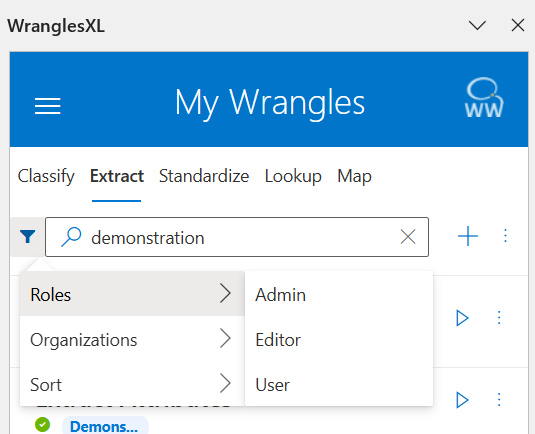
Task: Run the first wrangle with play icon
Action: point(462,318)
